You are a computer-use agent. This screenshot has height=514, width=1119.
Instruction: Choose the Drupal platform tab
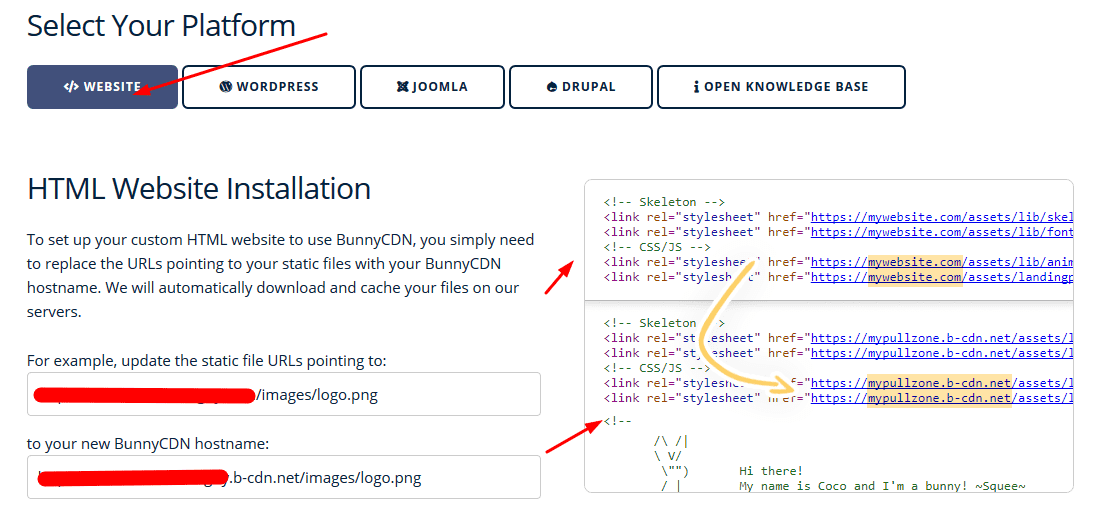coord(581,87)
